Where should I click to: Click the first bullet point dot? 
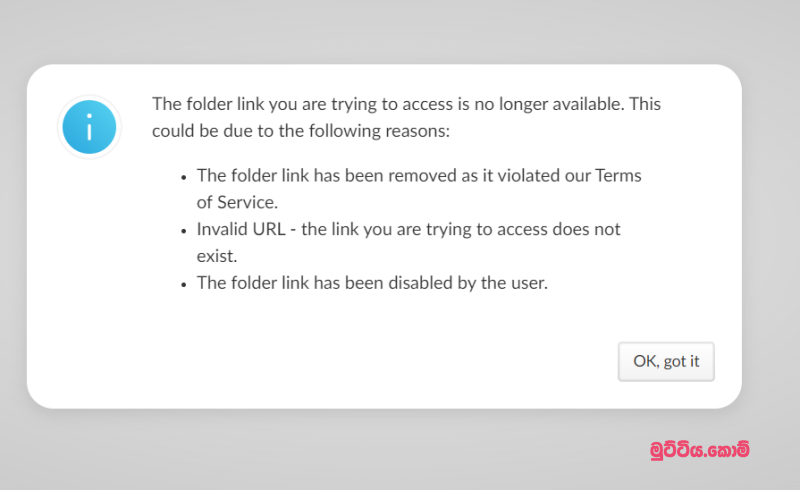pos(184,176)
